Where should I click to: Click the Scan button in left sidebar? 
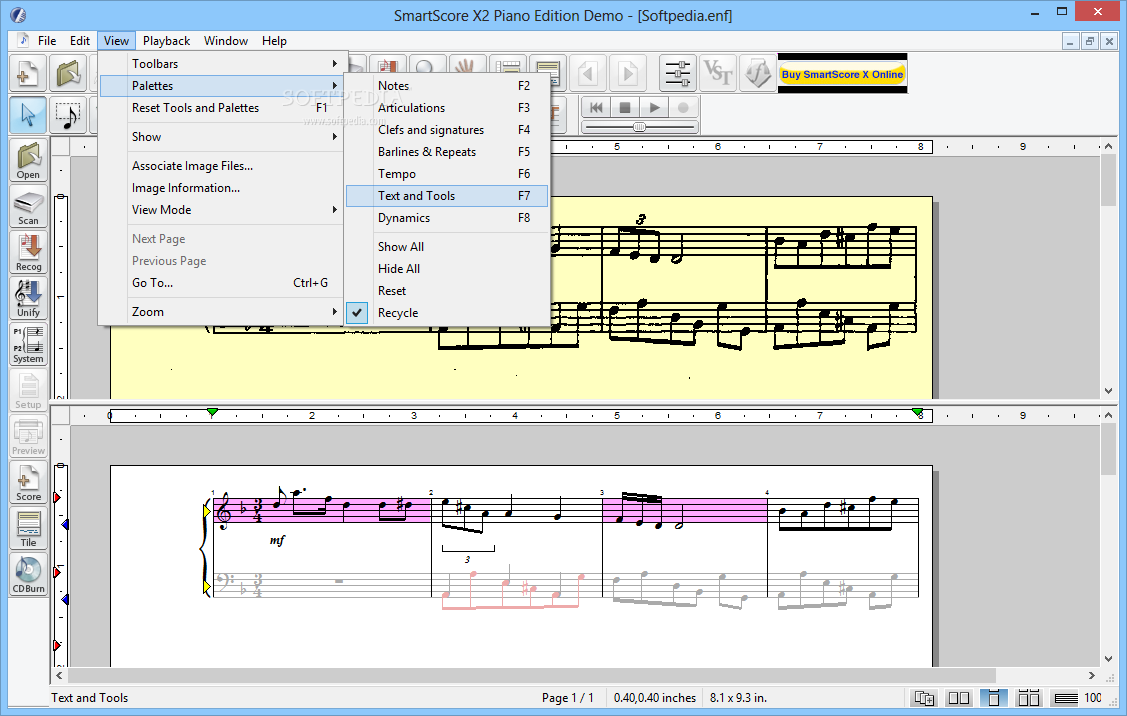pos(28,207)
